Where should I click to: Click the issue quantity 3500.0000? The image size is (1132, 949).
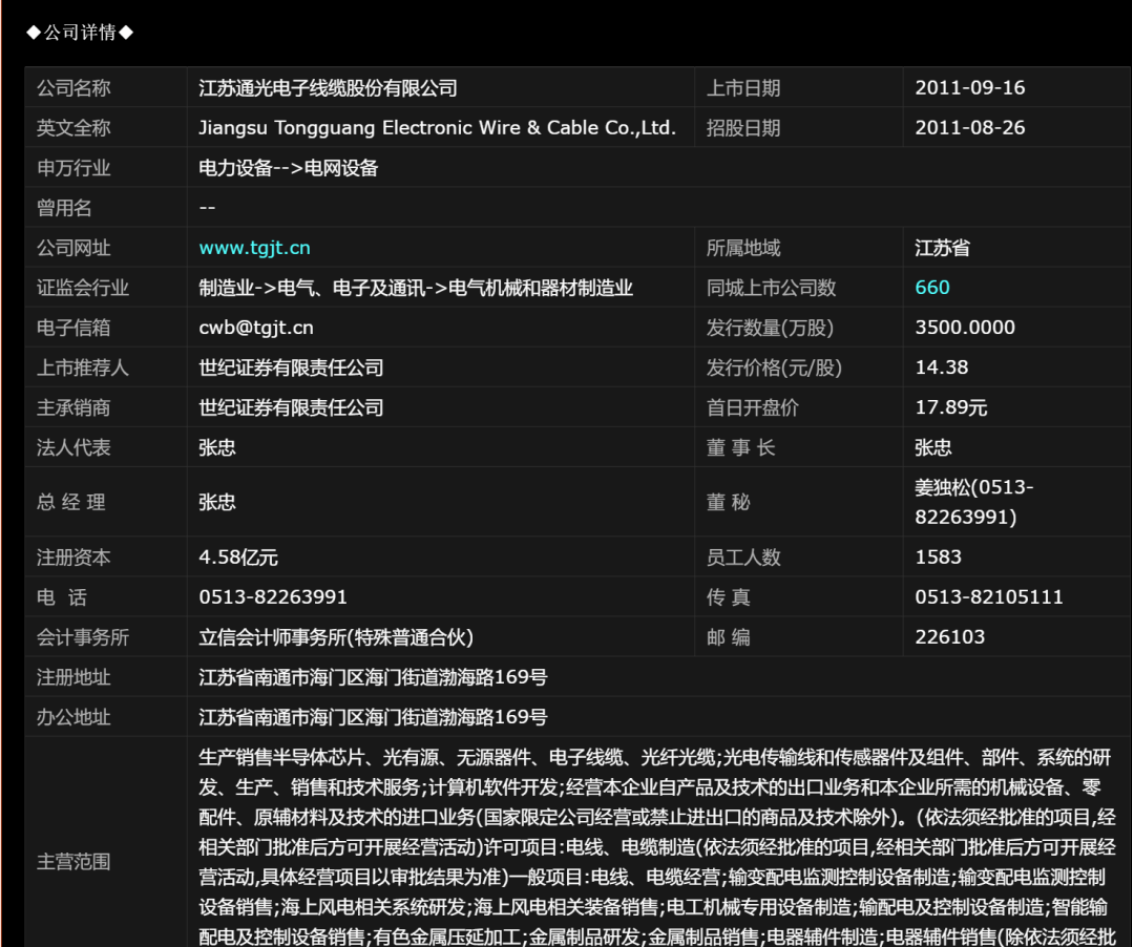(965, 328)
